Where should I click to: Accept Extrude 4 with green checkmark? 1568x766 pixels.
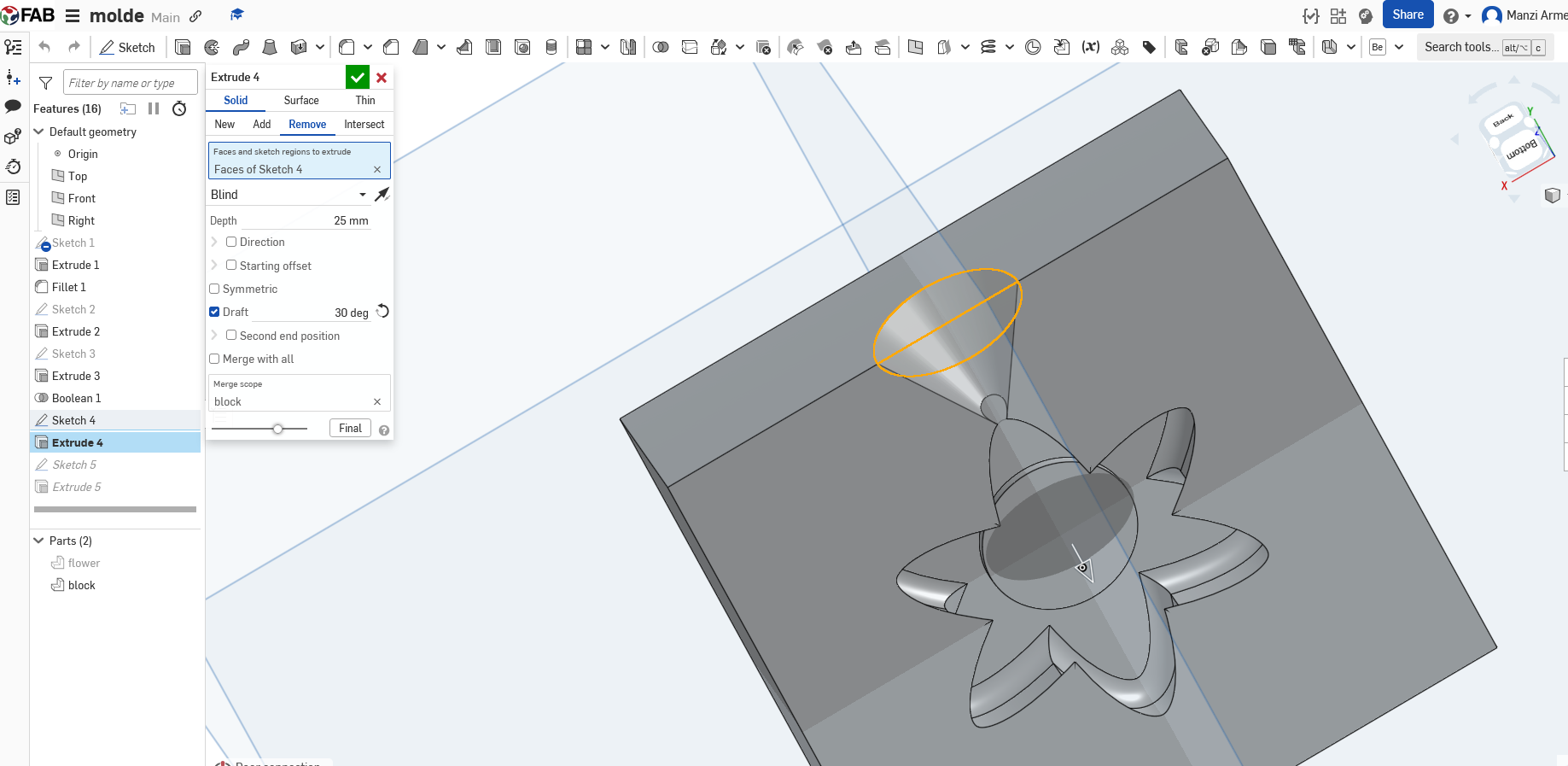(x=358, y=77)
